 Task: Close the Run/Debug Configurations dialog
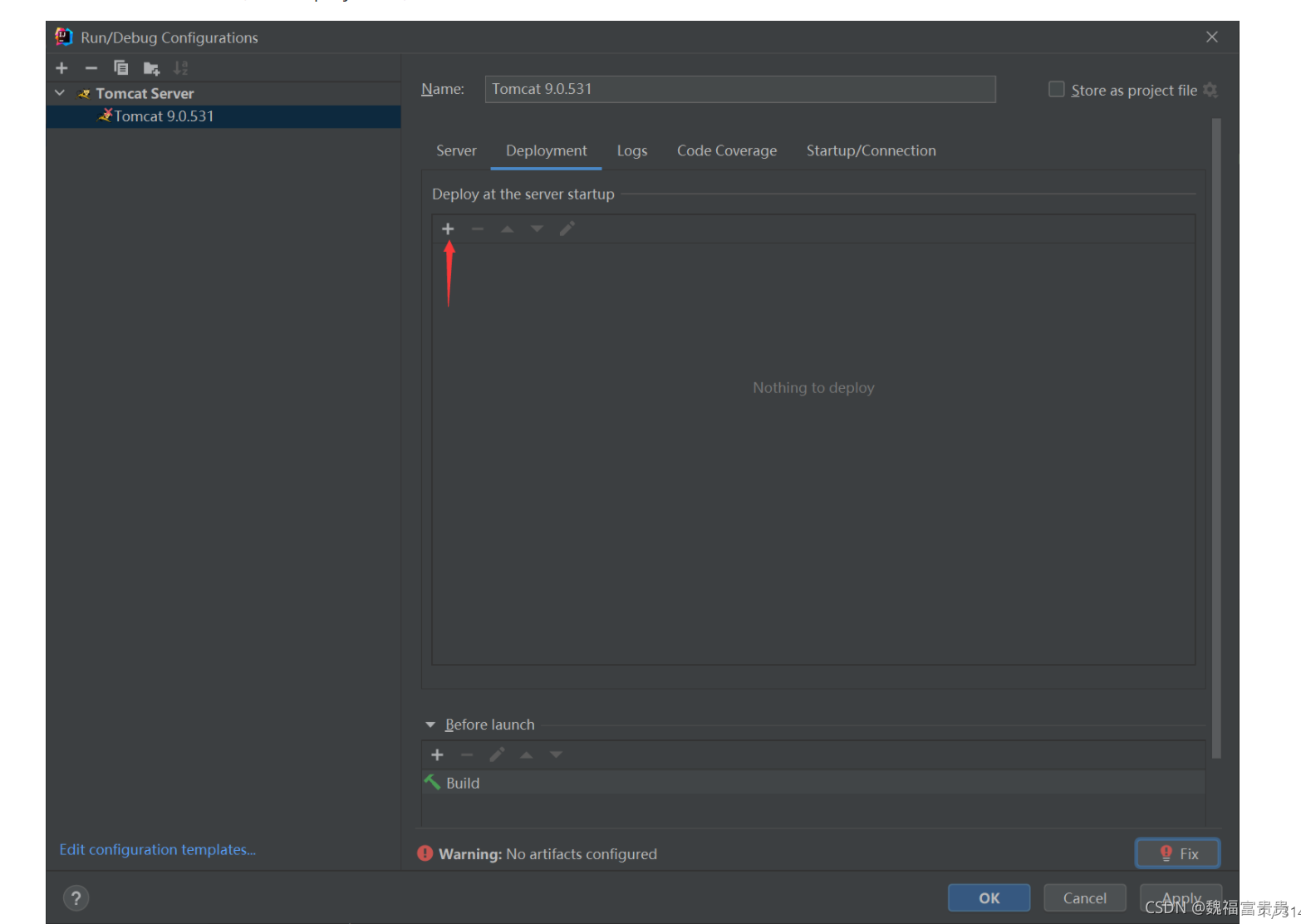tap(1212, 37)
